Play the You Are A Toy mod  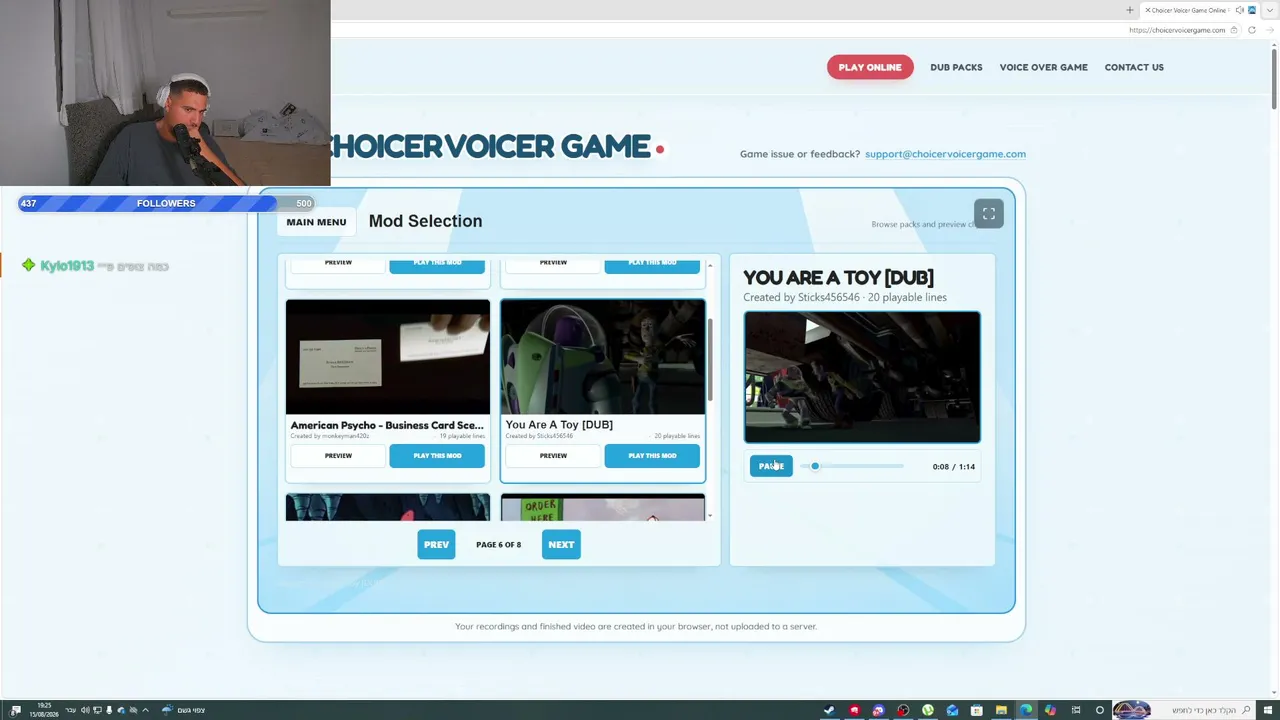pyautogui.click(x=652, y=456)
